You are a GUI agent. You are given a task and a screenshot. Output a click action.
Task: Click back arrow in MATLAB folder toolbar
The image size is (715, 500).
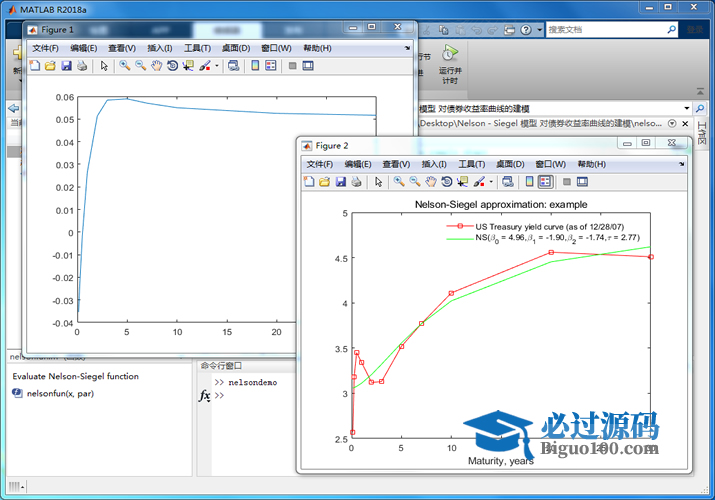pyautogui.click(x=14, y=108)
